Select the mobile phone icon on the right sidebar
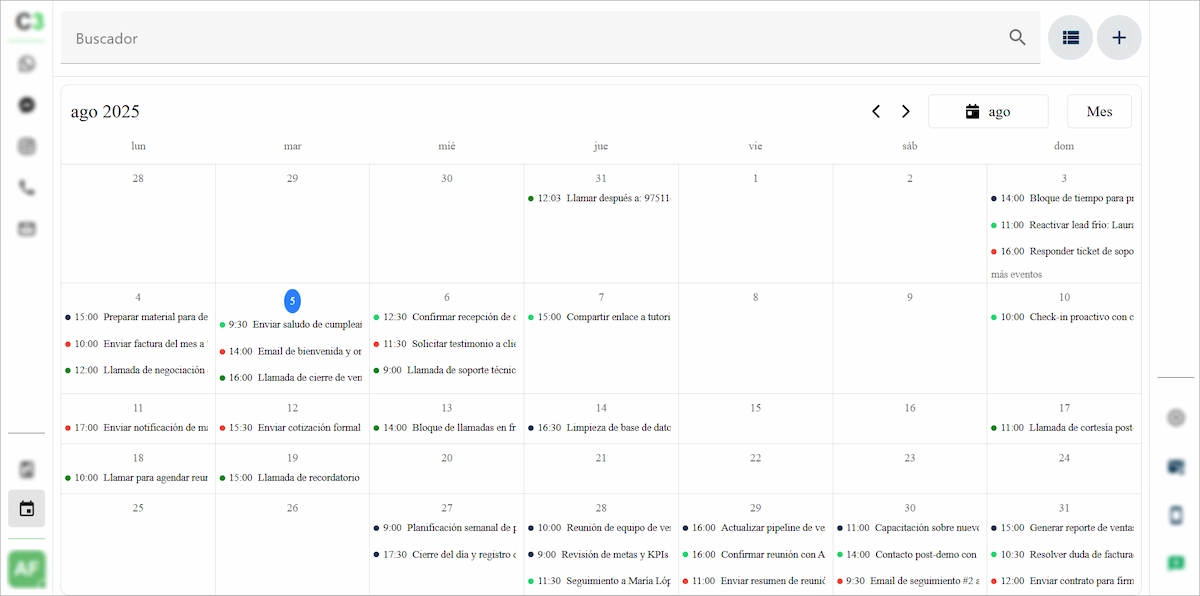Viewport: 1200px width, 596px height. tap(1177, 516)
